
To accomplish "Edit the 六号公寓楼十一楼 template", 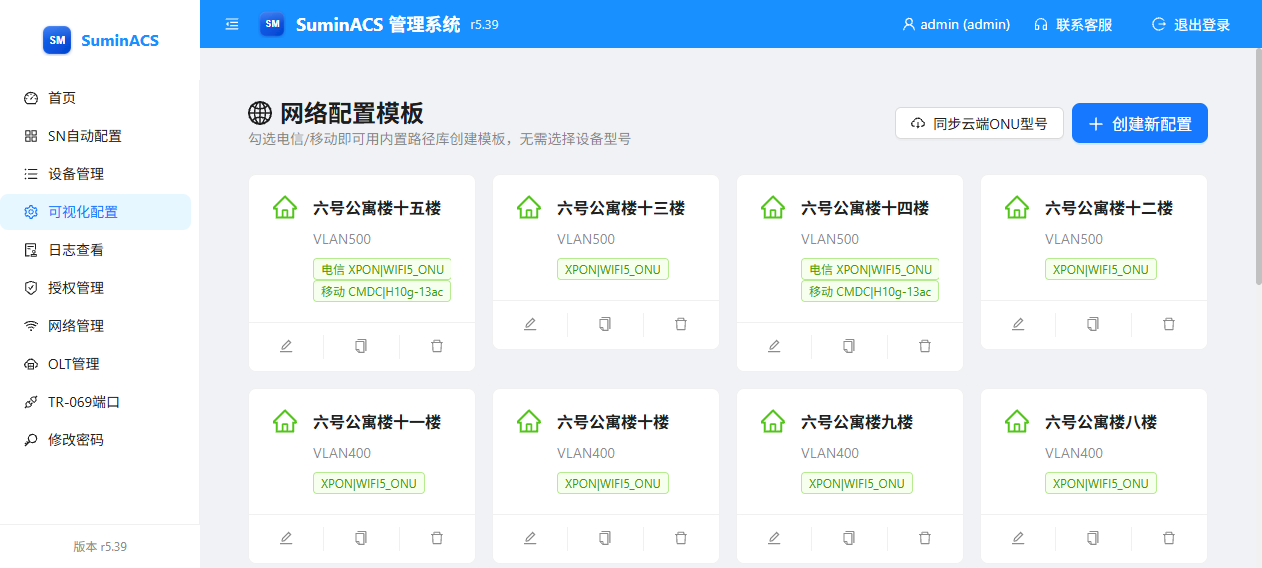I will [286, 538].
